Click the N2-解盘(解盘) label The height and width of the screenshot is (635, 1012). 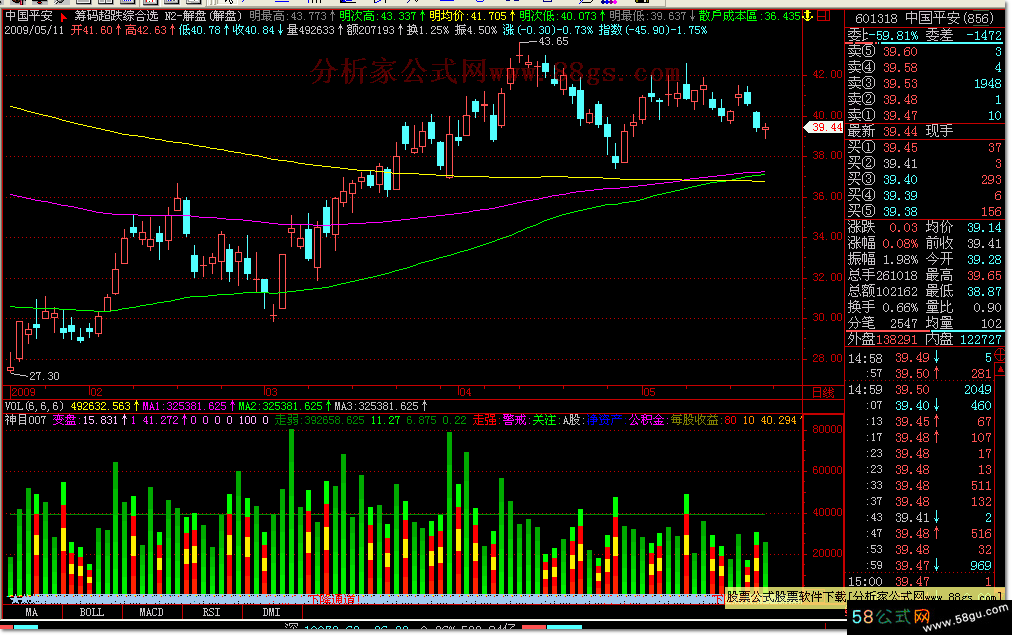tap(204, 16)
